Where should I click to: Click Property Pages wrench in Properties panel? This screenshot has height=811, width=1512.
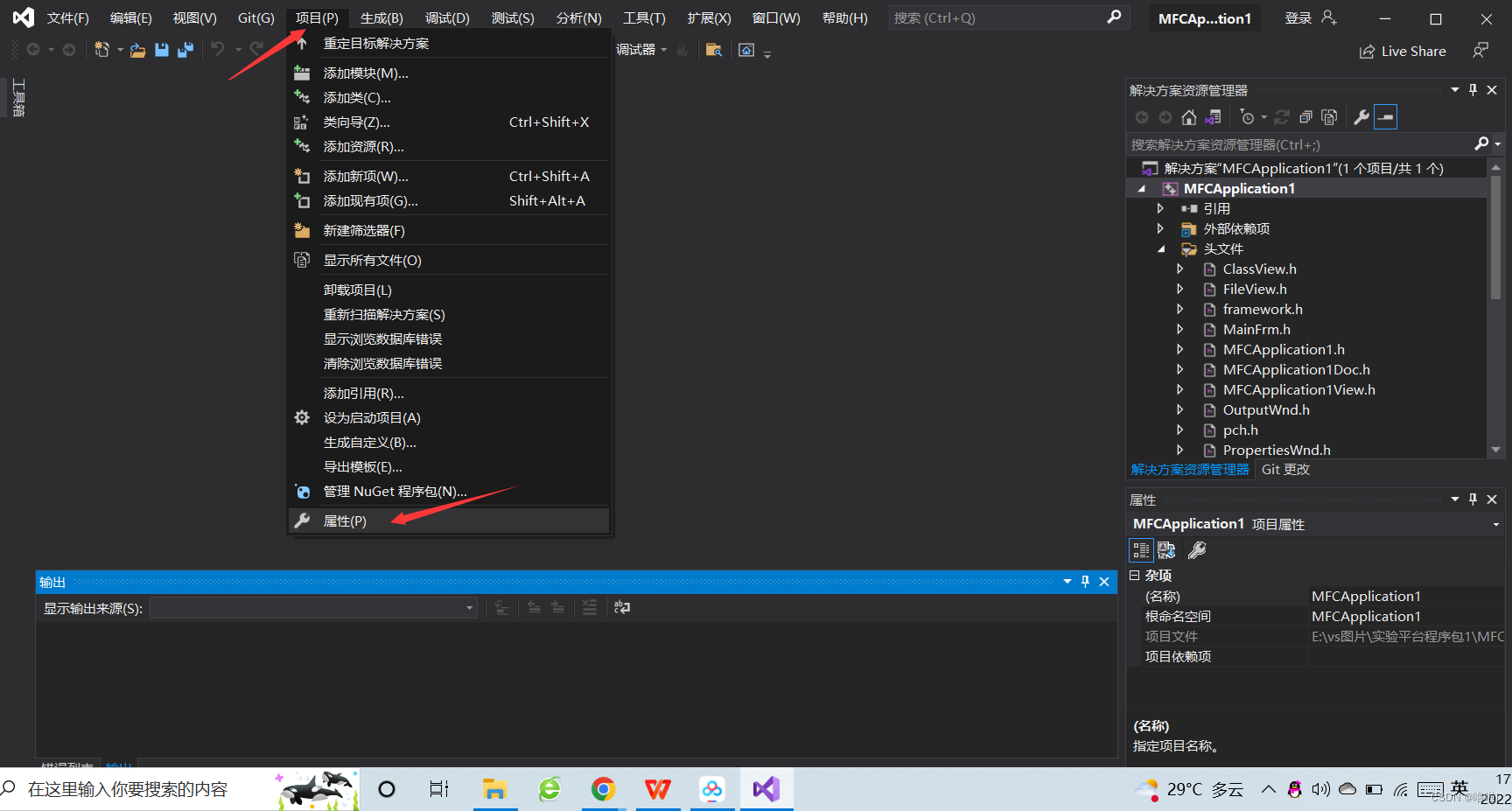[x=1197, y=550]
